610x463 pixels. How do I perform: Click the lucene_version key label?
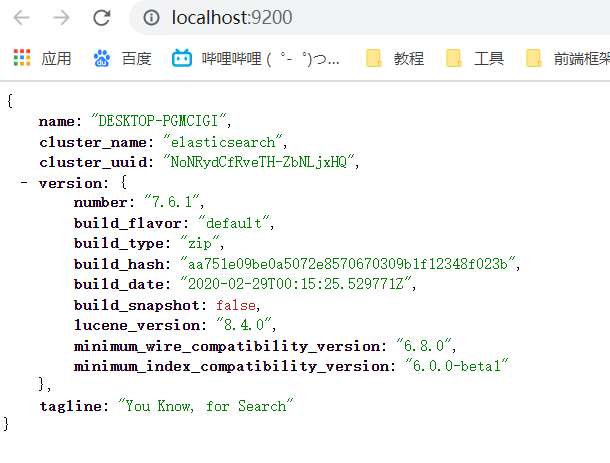137,325
